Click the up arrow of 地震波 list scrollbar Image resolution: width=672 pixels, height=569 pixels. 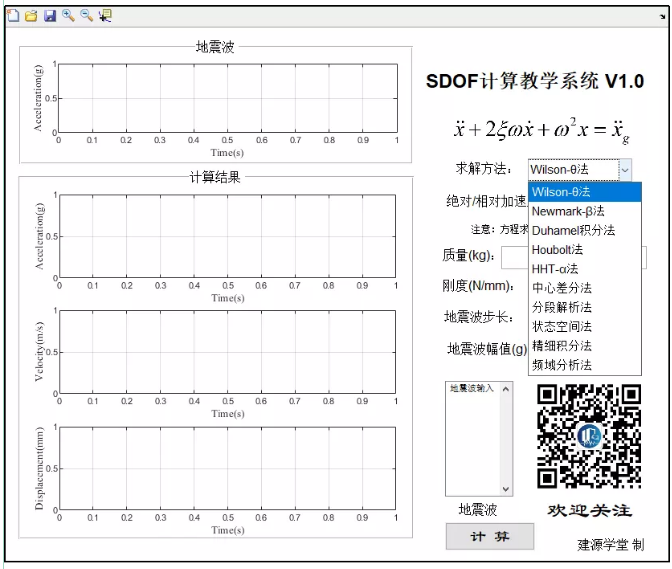(x=506, y=389)
